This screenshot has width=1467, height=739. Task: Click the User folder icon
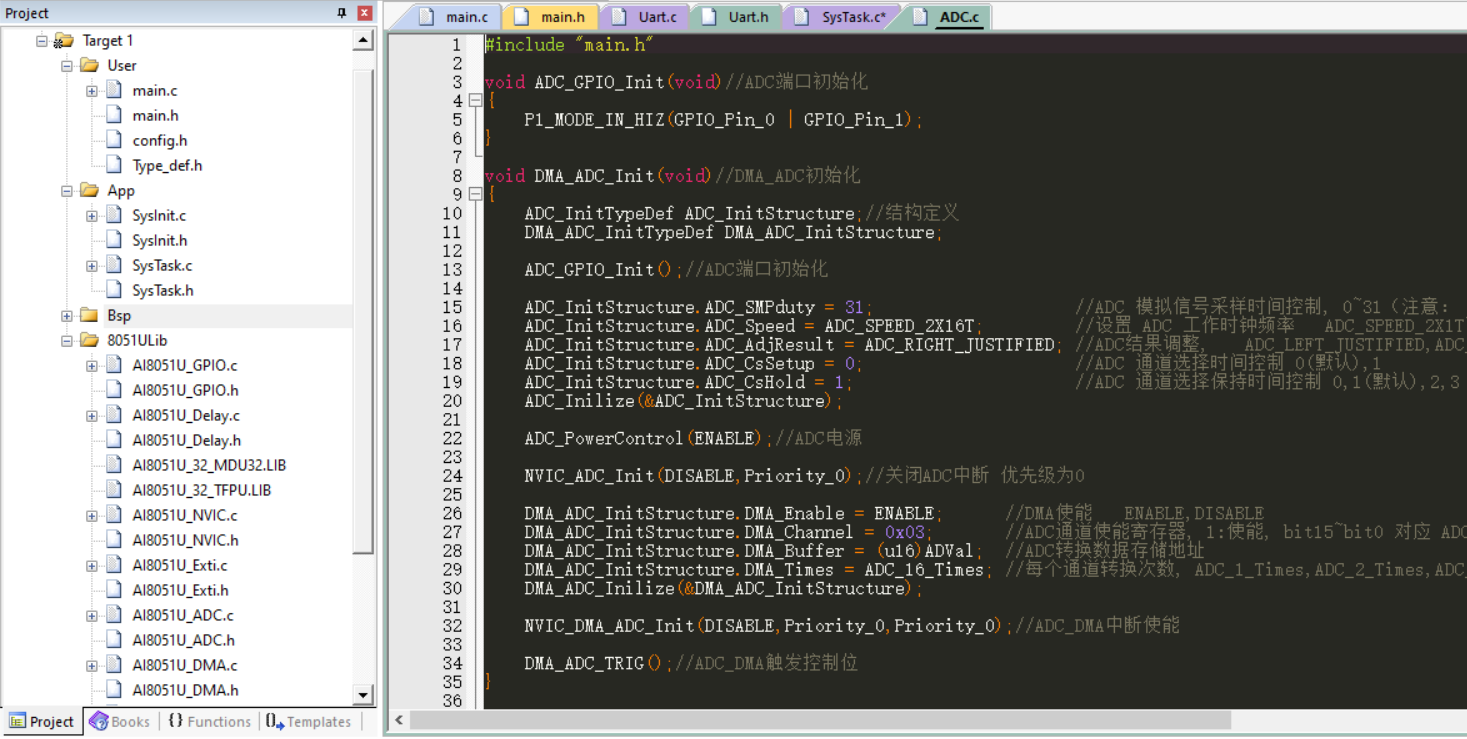pos(89,66)
